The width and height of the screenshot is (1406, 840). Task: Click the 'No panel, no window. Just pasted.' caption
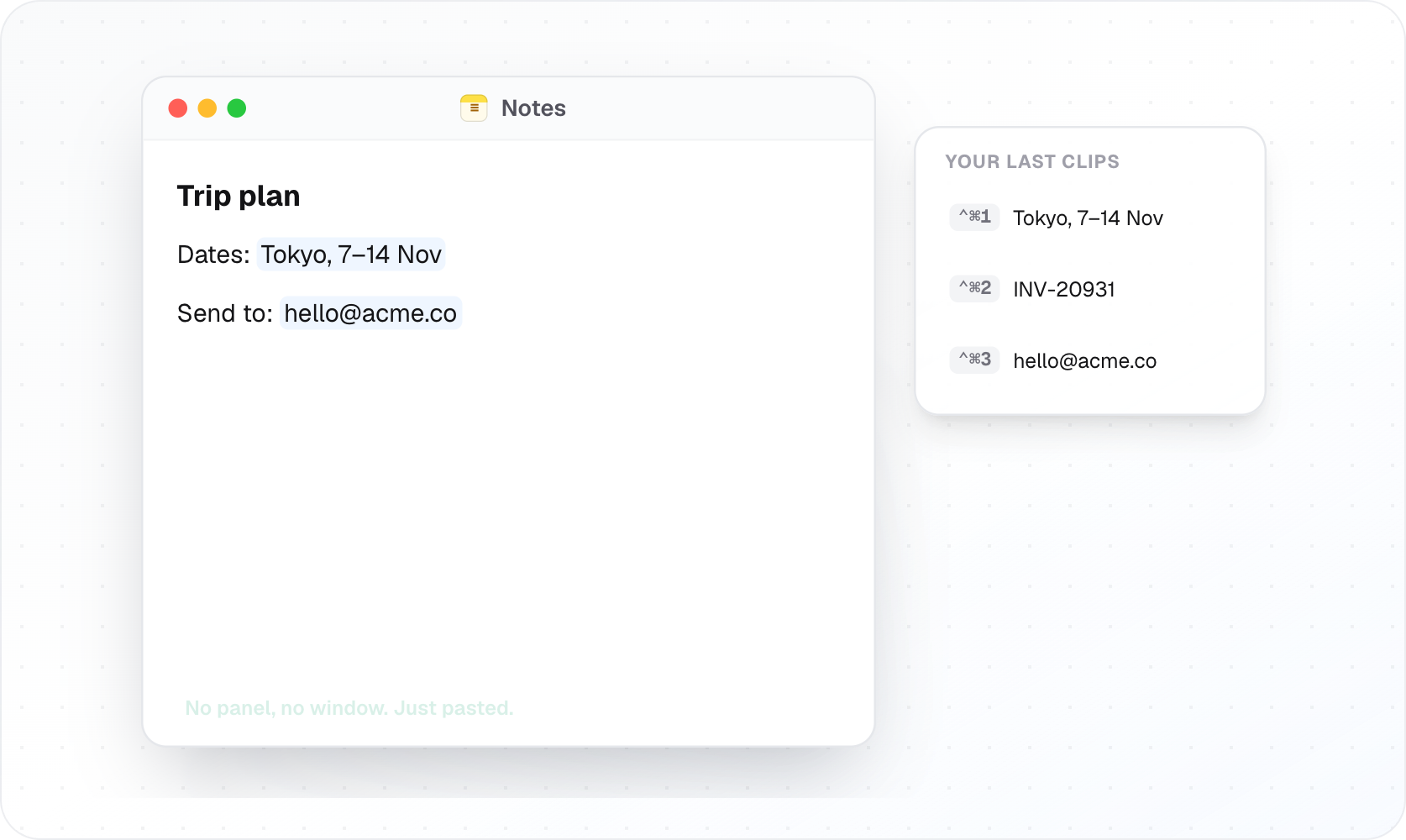349,708
